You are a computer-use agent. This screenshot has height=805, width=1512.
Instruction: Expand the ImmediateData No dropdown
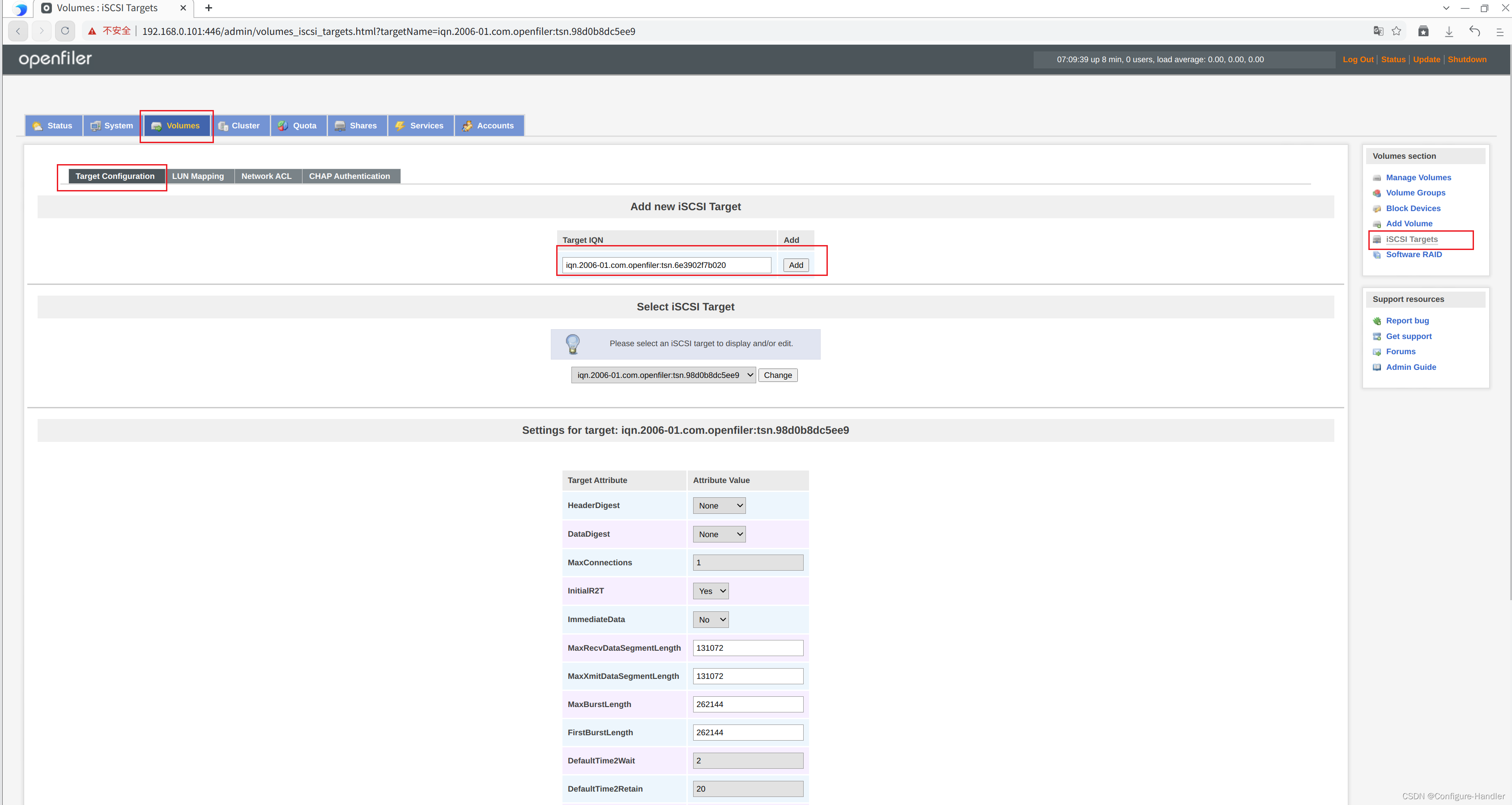coord(711,619)
